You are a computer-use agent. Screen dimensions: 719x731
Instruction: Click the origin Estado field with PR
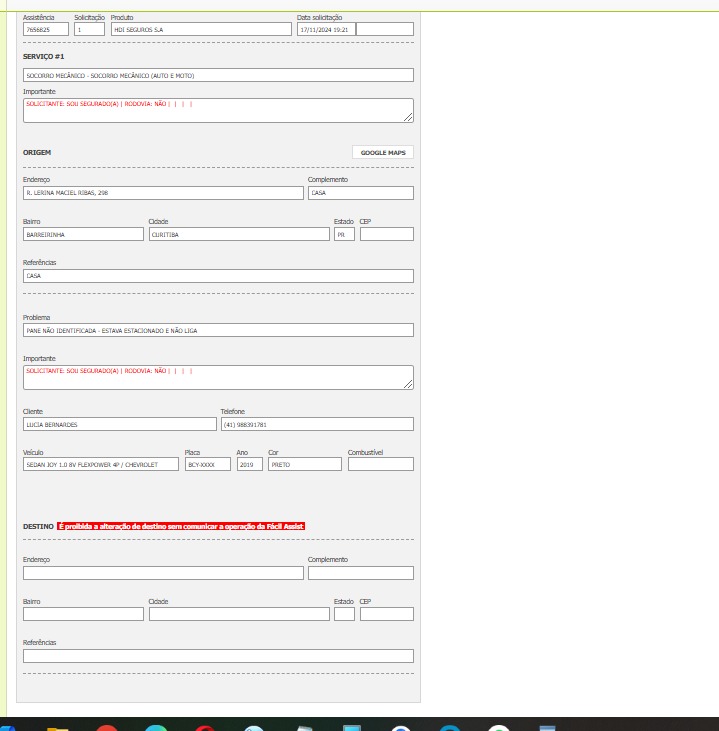click(x=344, y=234)
